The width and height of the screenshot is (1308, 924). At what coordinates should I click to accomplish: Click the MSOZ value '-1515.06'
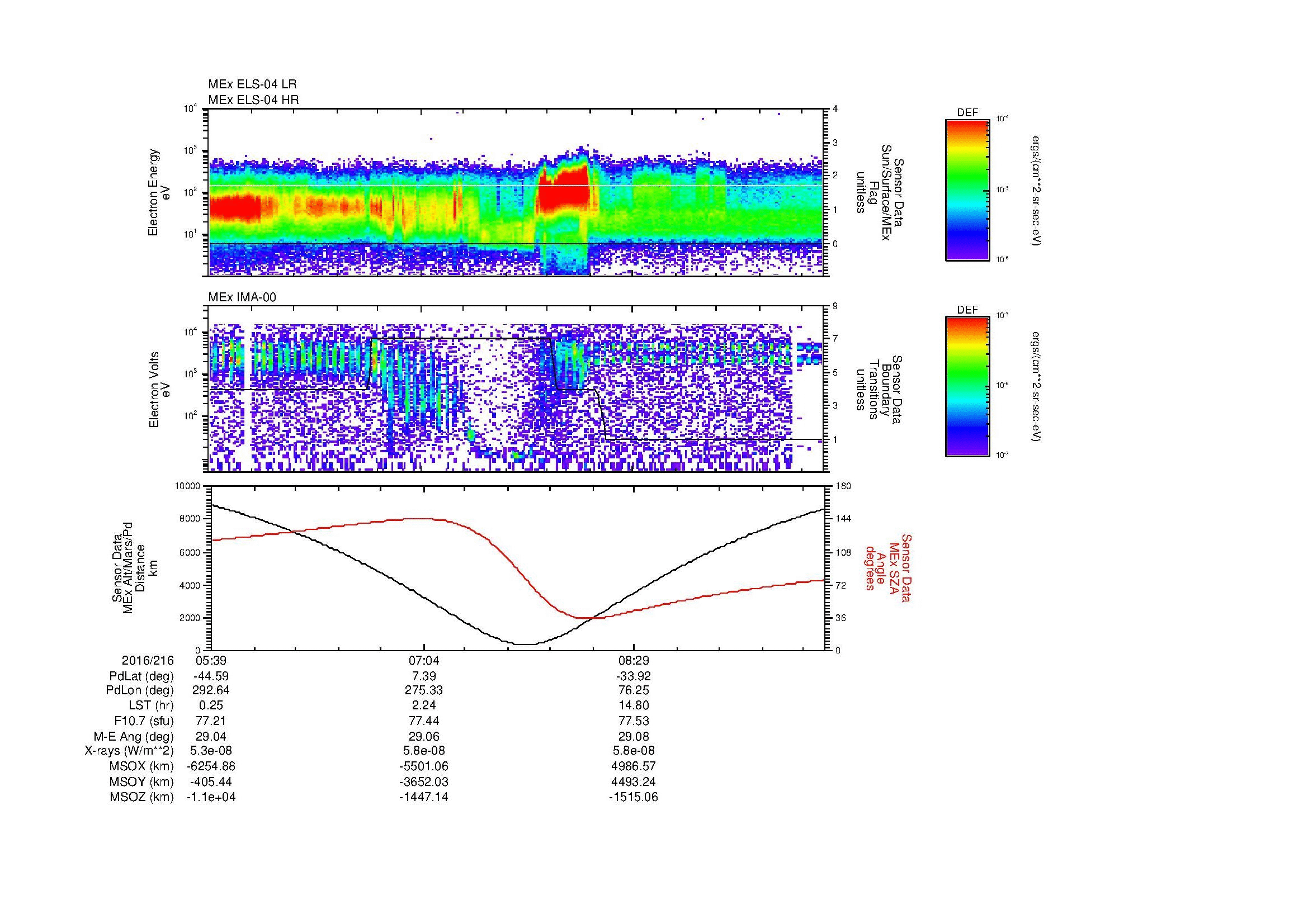point(634,797)
